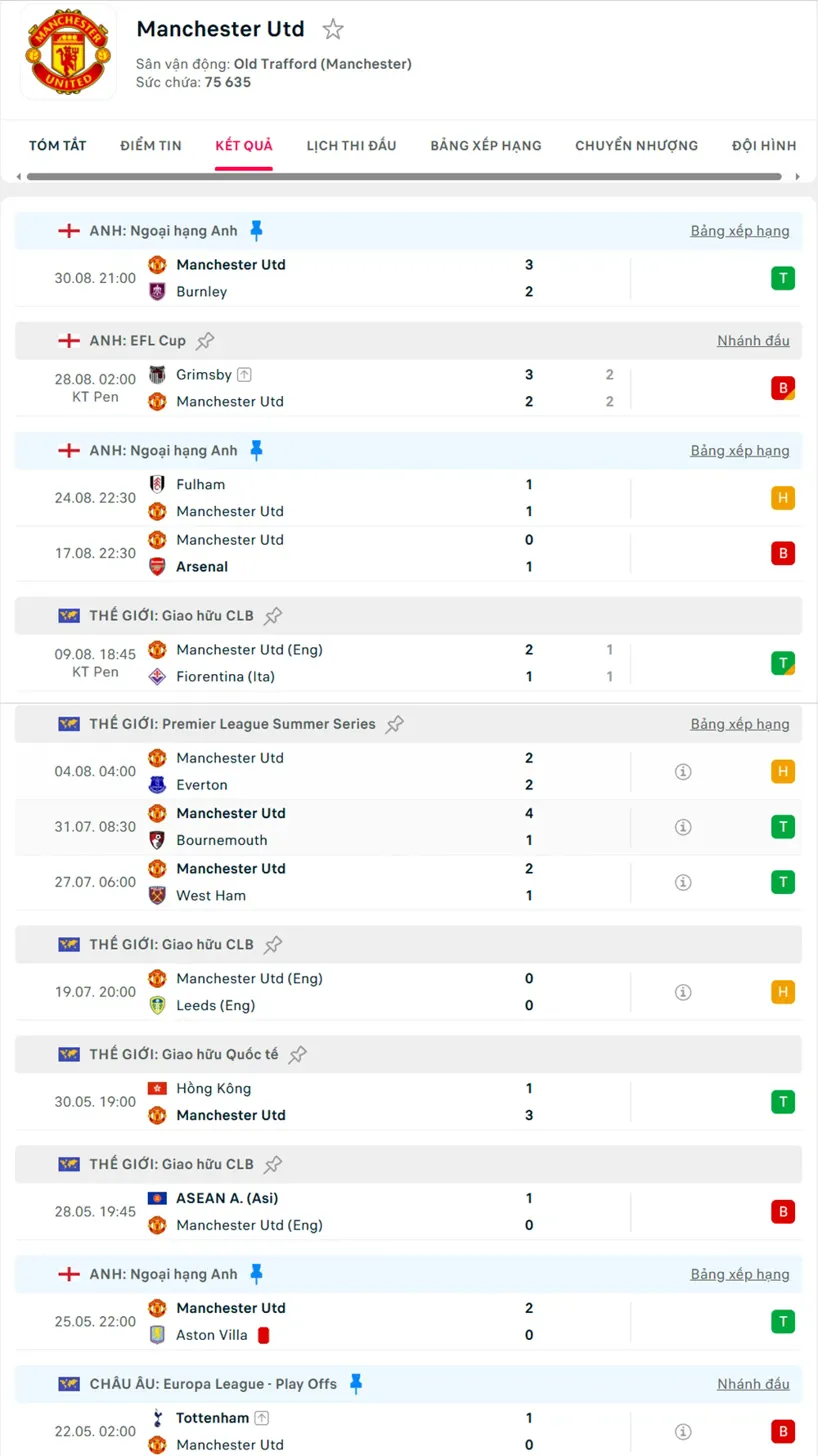
Task: Switch to the Lịch thi đấu tab
Action: point(351,146)
